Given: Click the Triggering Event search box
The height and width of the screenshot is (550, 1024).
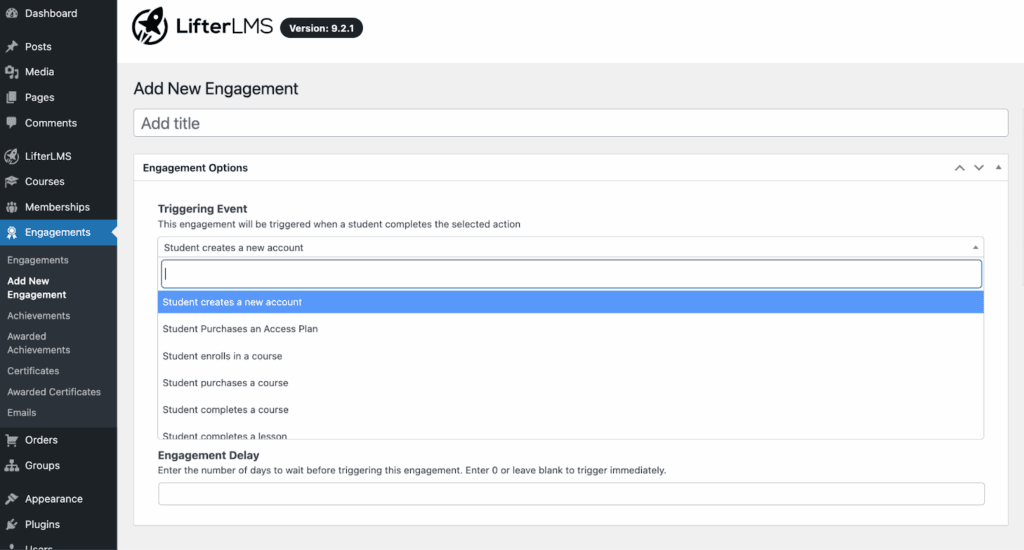Looking at the screenshot, I should click(x=571, y=274).
